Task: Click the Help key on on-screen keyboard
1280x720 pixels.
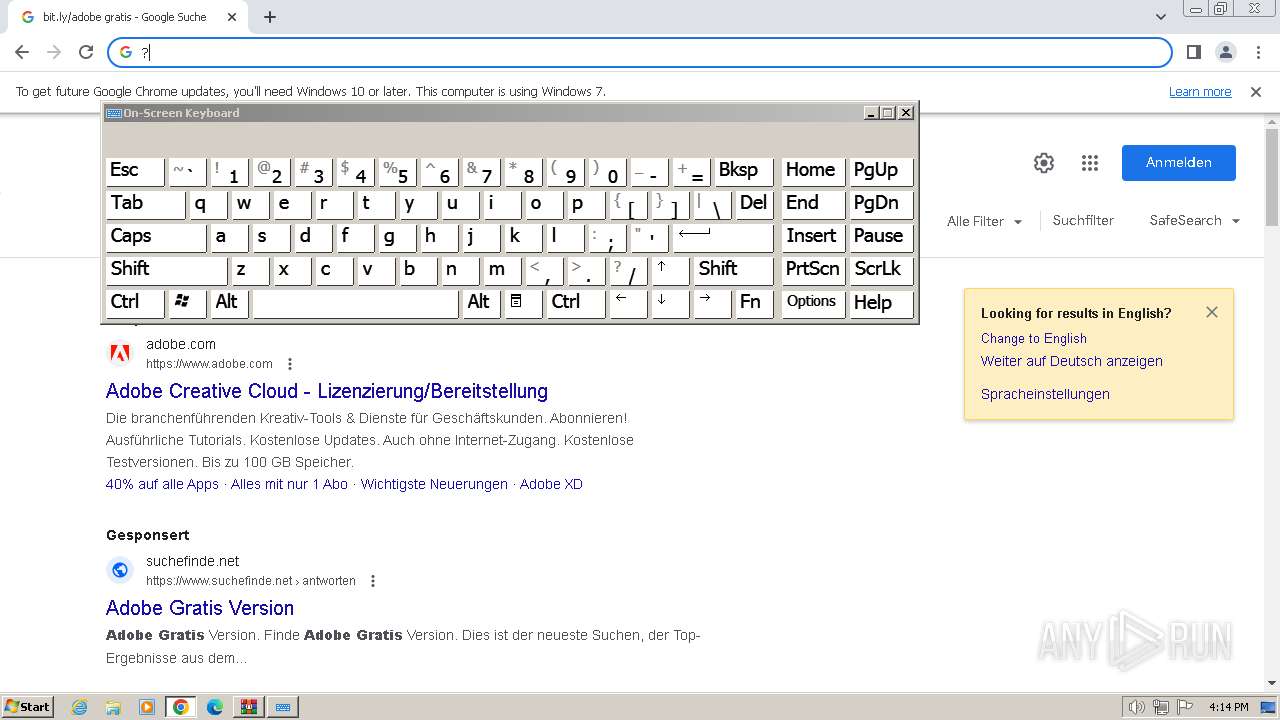Action: coord(881,303)
